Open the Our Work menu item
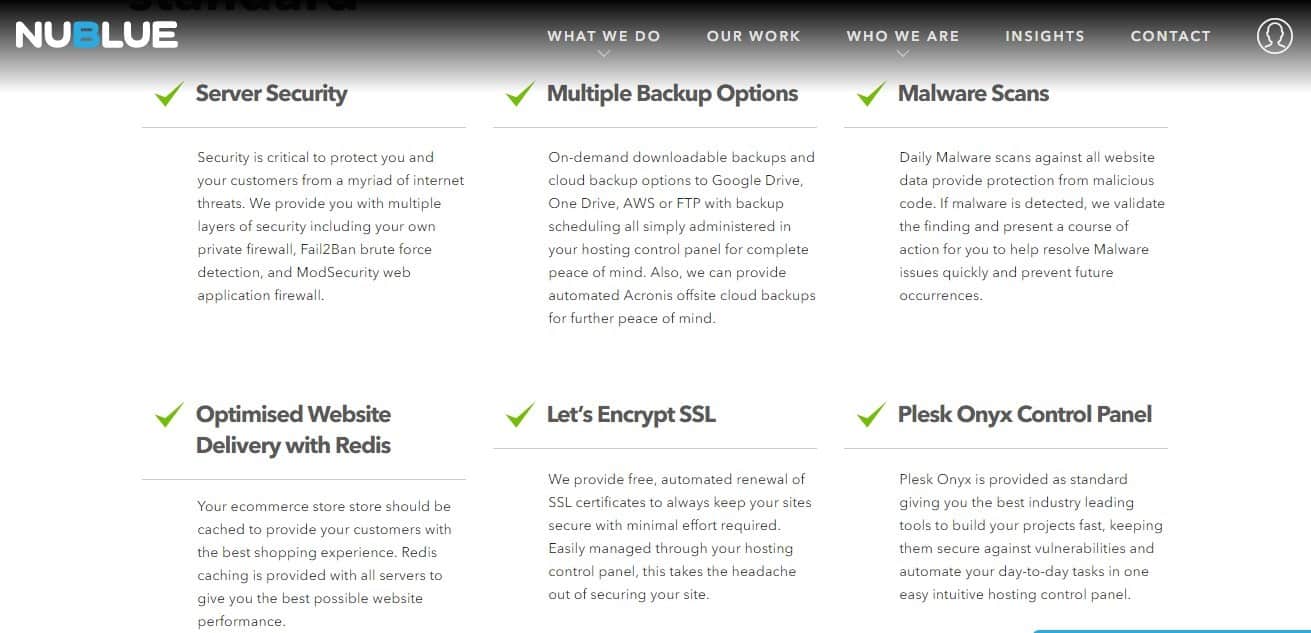The width and height of the screenshot is (1311, 633). coord(753,36)
